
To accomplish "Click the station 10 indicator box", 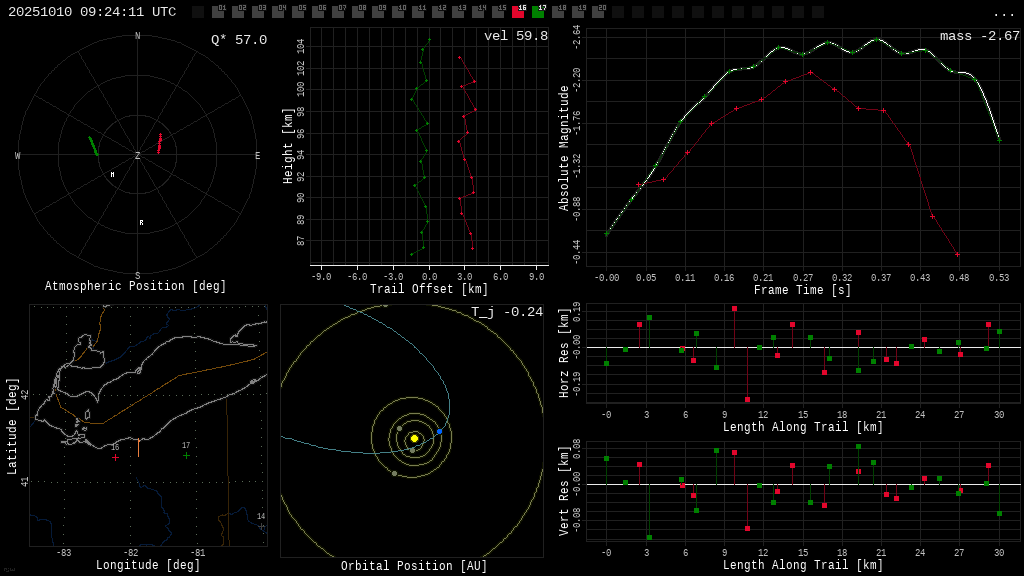I will click(398, 12).
